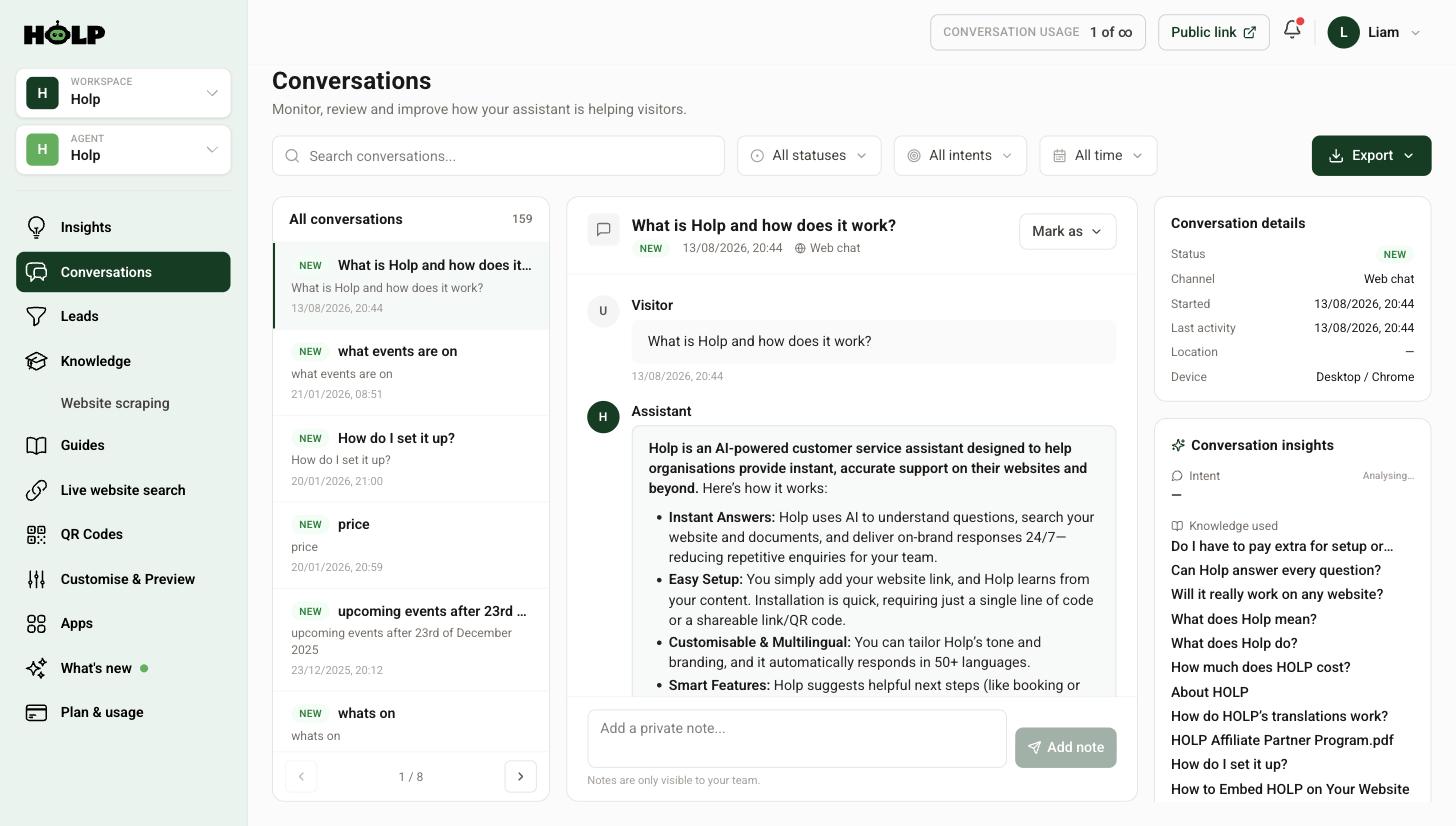Image resolution: width=1456 pixels, height=826 pixels.
Task: Open the Agent Holp selector
Action: click(x=123, y=150)
